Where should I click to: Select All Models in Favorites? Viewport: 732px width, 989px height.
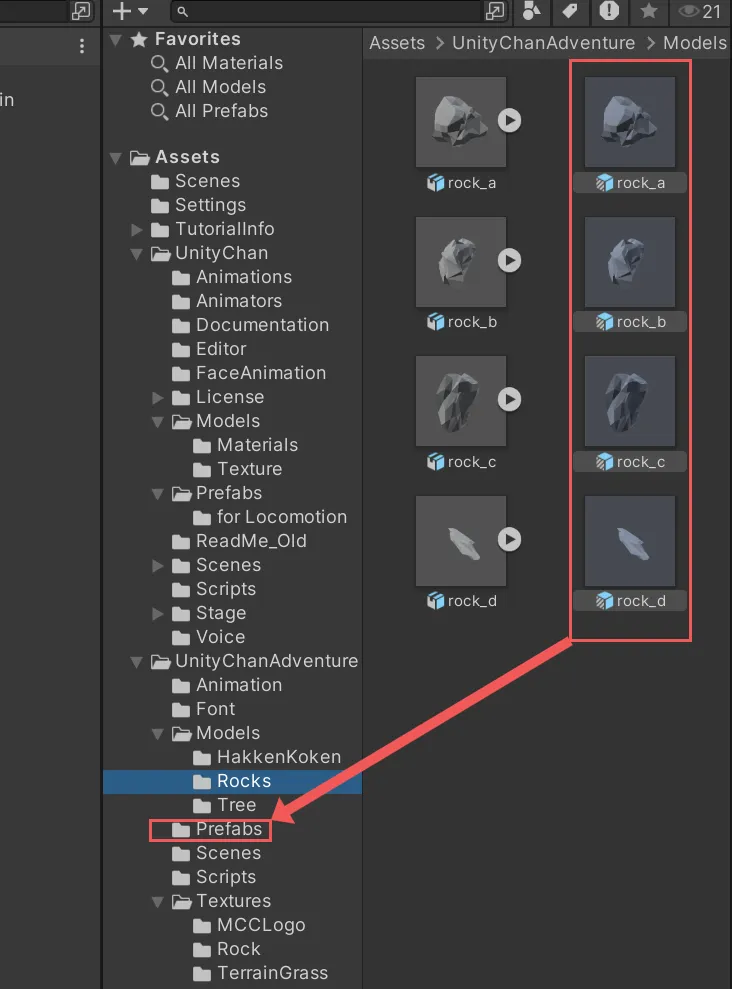220,87
